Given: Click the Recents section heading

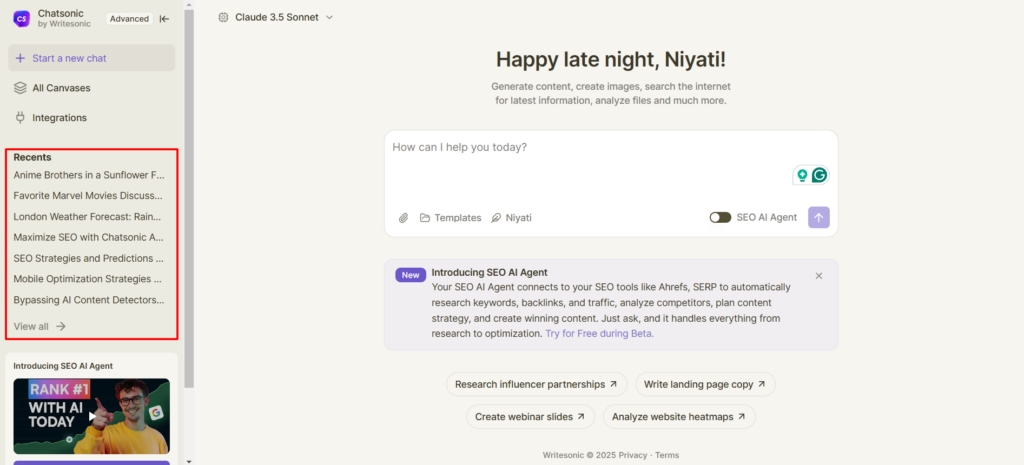Looking at the screenshot, I should coord(32,157).
